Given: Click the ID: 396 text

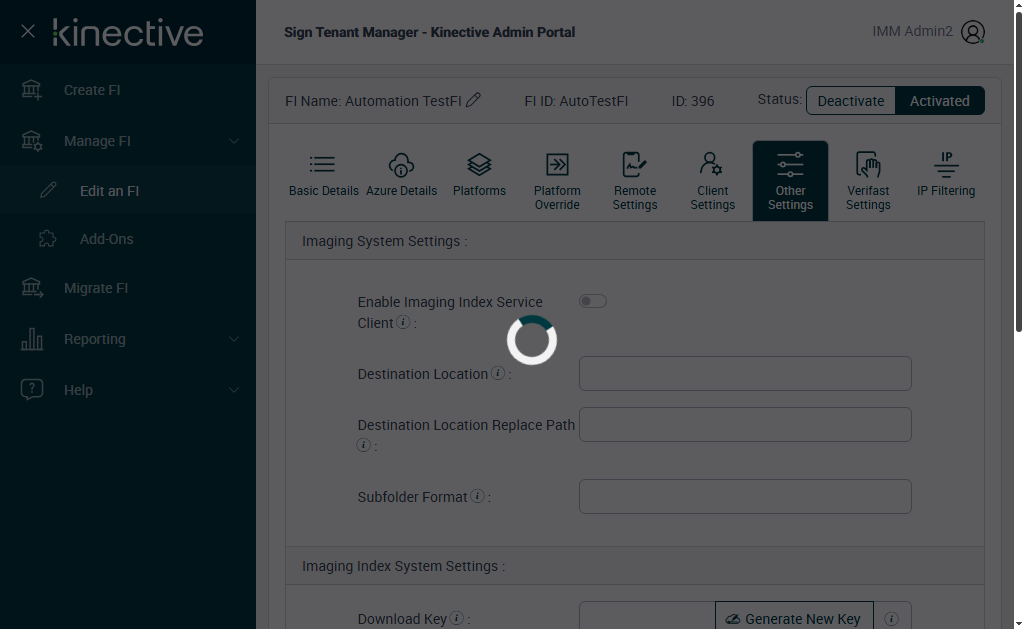Looking at the screenshot, I should click(693, 101).
